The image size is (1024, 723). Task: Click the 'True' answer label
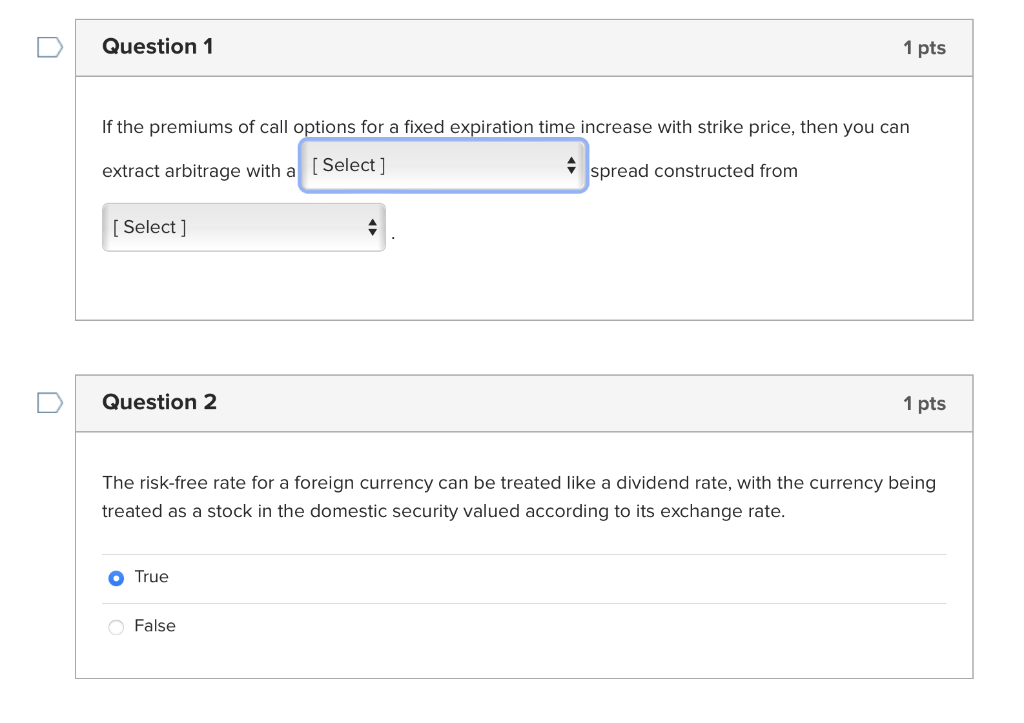click(x=152, y=577)
